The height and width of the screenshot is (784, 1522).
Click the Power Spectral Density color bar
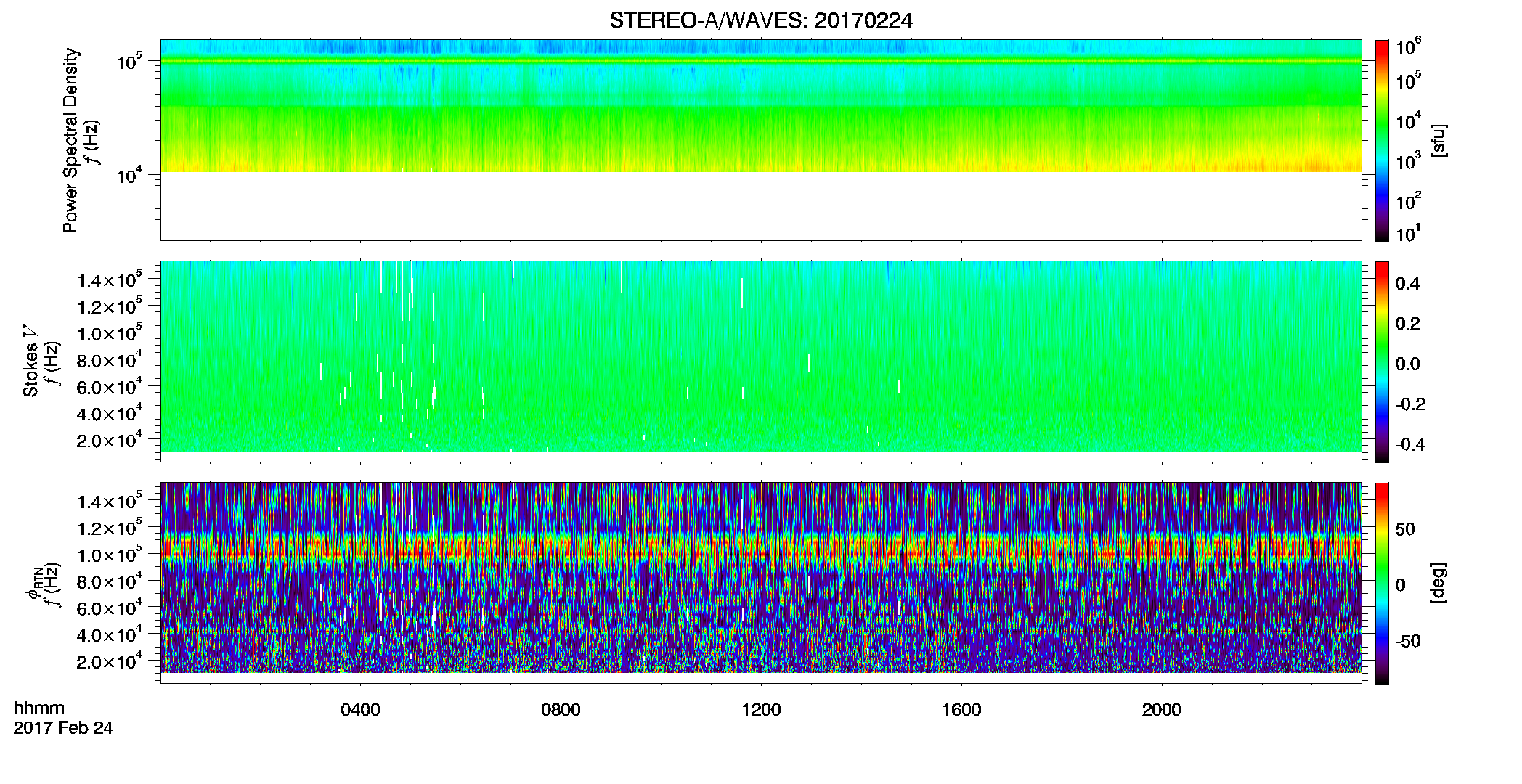click(1382, 140)
